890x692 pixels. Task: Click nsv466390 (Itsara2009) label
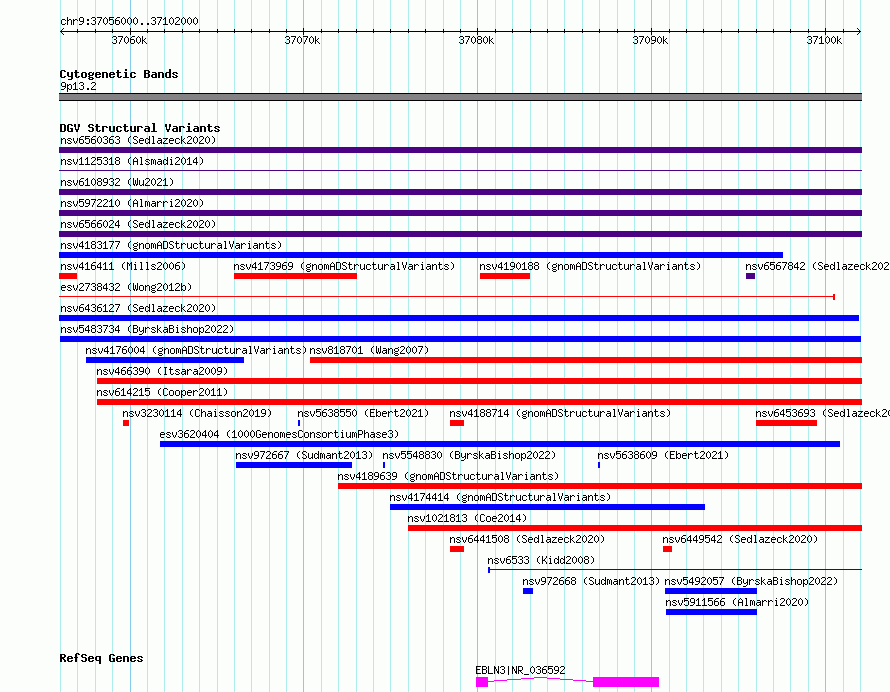point(162,371)
